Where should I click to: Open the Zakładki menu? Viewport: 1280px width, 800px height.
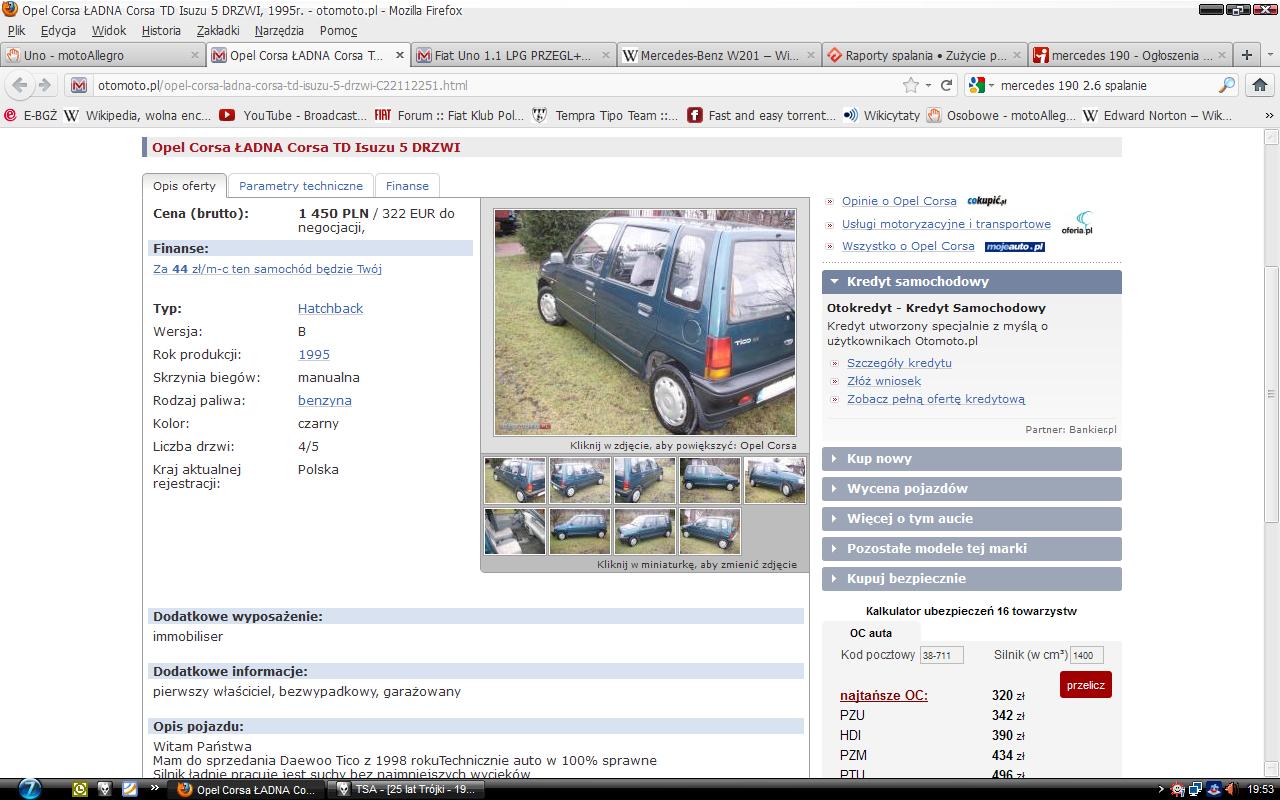click(218, 31)
